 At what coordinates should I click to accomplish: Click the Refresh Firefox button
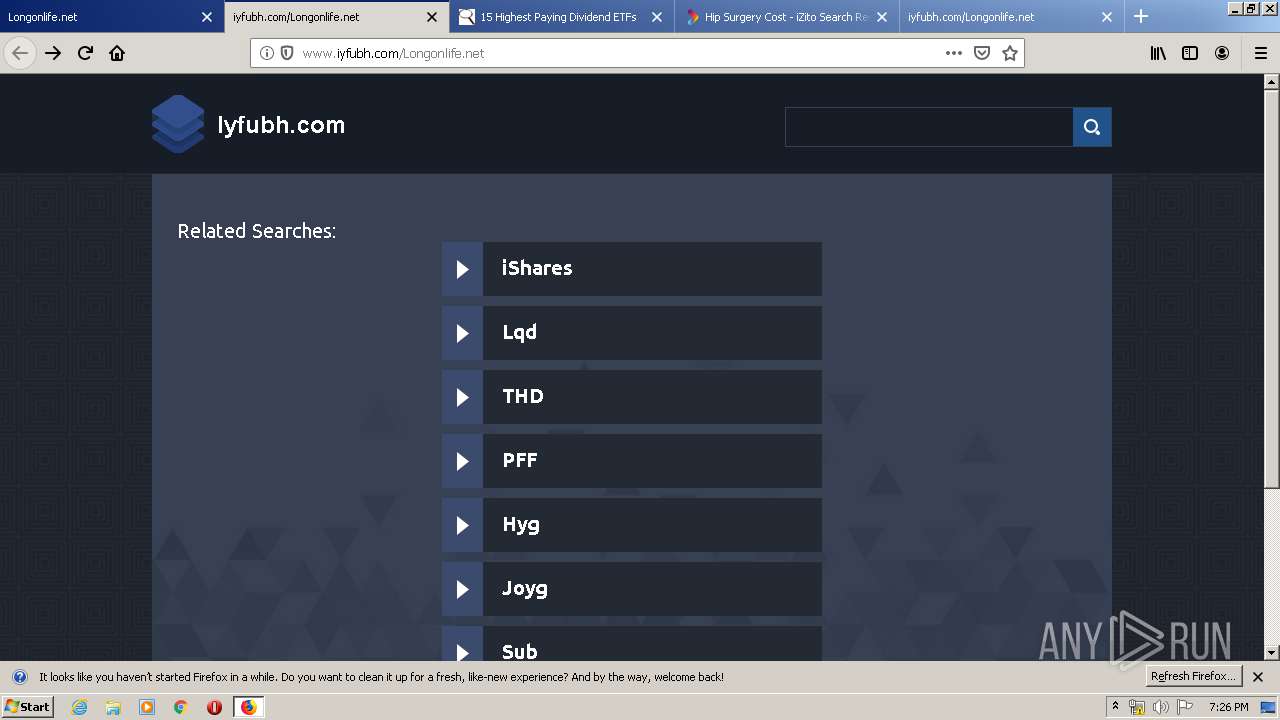click(x=1194, y=676)
